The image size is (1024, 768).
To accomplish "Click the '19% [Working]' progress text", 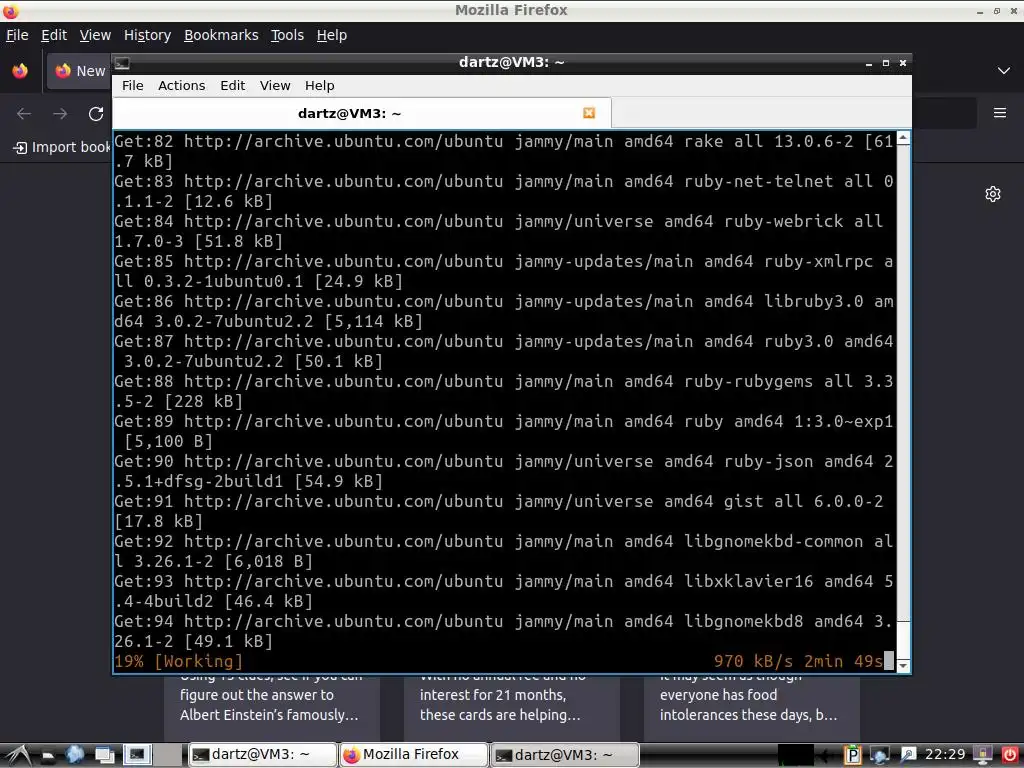I will click(x=178, y=662).
